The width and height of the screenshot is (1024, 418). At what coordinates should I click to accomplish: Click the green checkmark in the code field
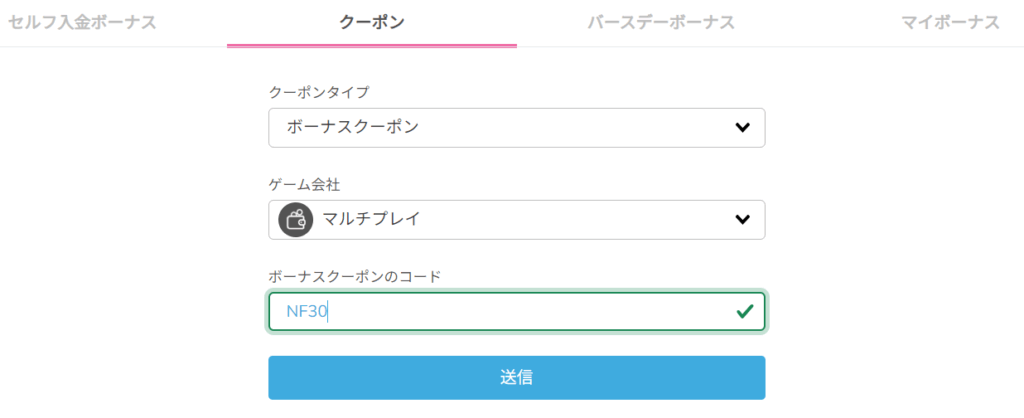point(744,311)
